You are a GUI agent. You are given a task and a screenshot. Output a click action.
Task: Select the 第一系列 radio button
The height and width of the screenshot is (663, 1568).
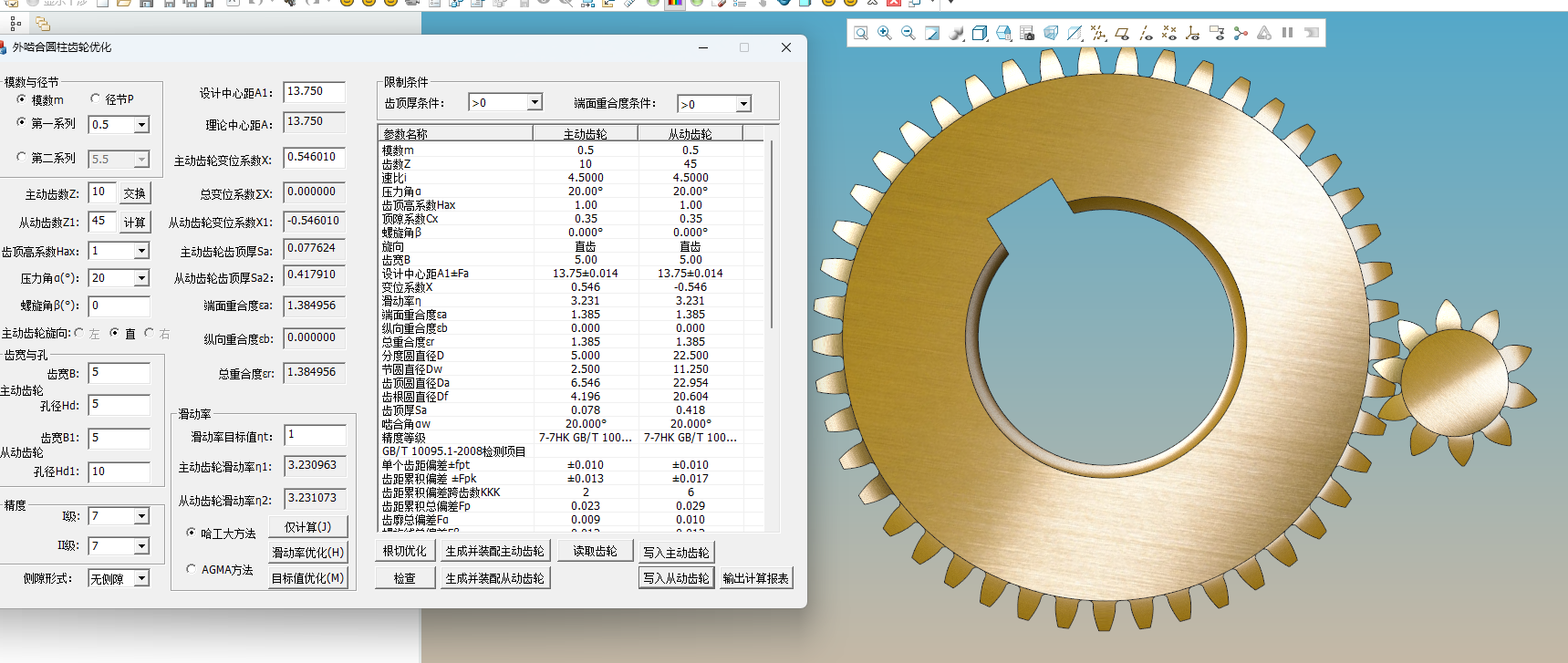click(x=22, y=122)
